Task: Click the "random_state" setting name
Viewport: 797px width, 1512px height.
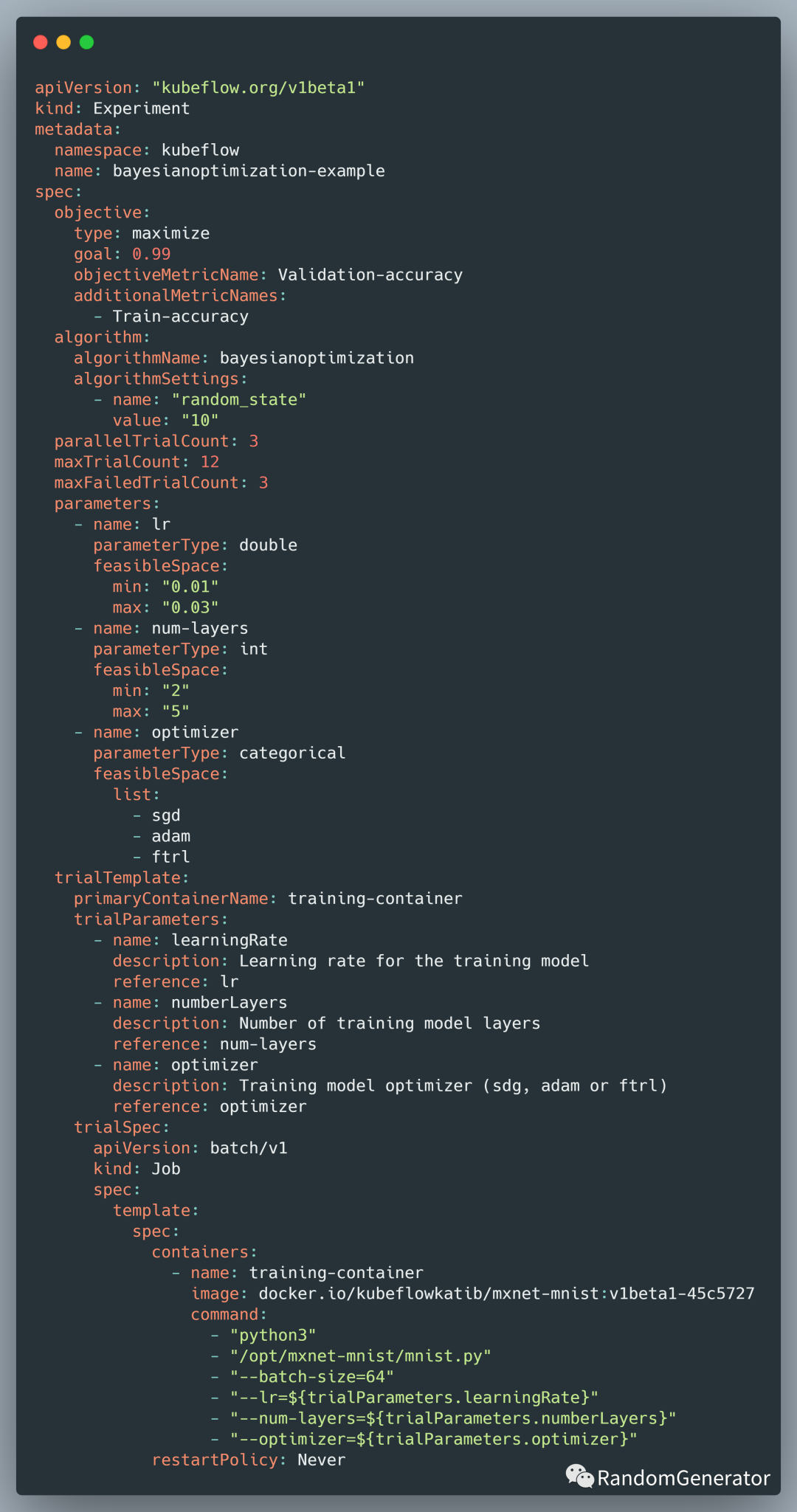Action: click(239, 400)
